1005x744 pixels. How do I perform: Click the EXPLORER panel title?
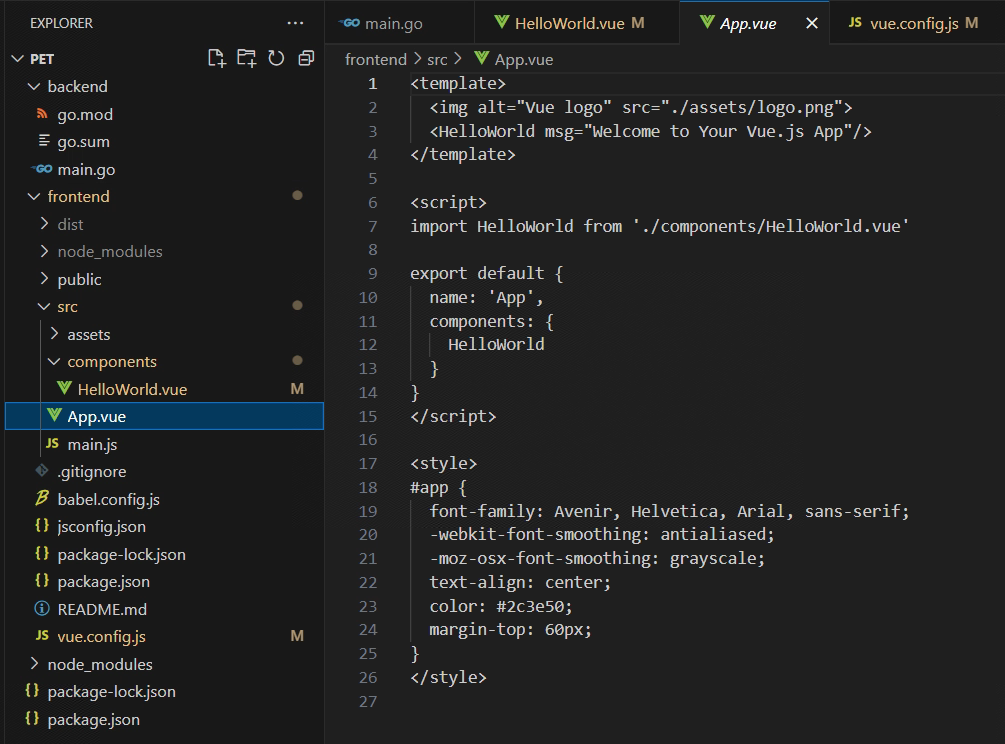point(62,23)
